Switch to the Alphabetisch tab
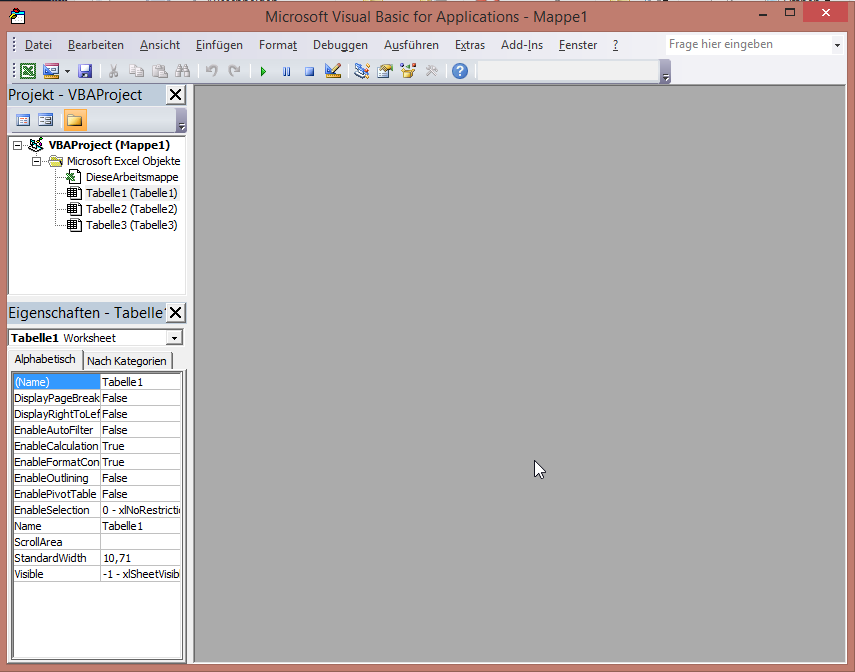The height and width of the screenshot is (672, 855). (45, 359)
